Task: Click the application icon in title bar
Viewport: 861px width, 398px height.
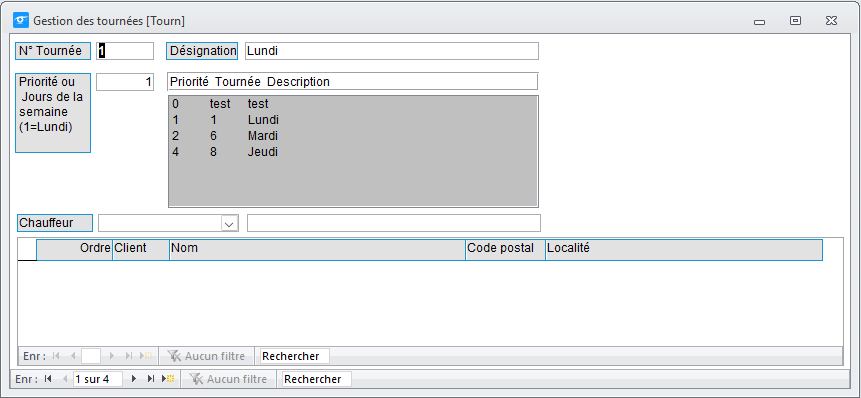Action: [x=21, y=21]
